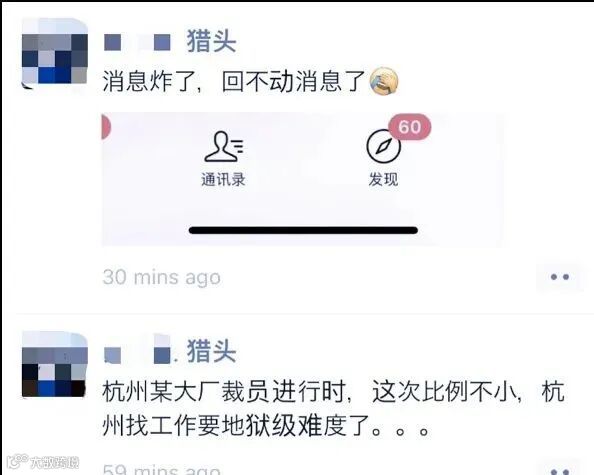Open the two-dot menu beside 59 mins ago
Screen dimensions: 594x475
[x=560, y=470]
